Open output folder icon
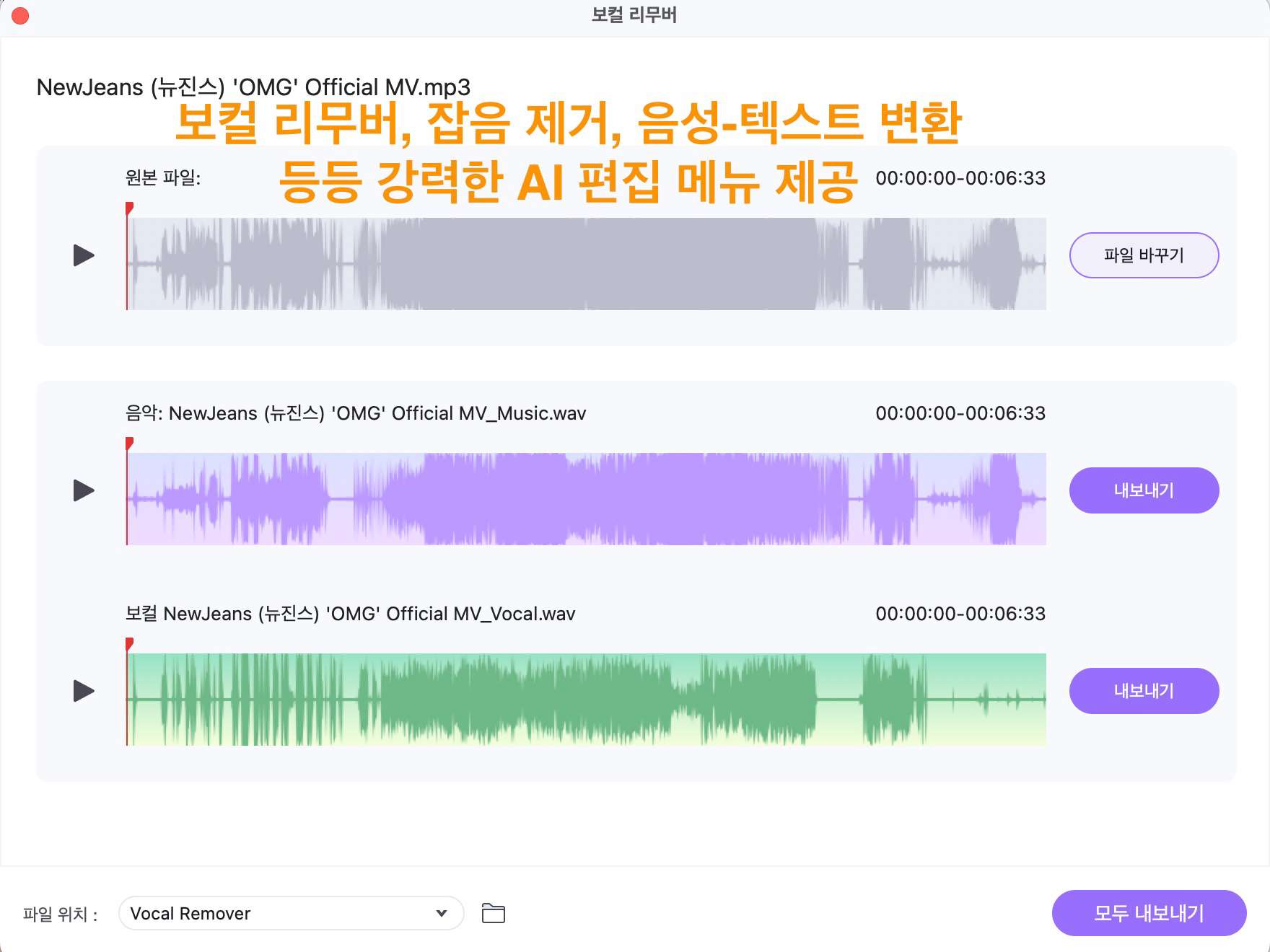 (x=494, y=913)
